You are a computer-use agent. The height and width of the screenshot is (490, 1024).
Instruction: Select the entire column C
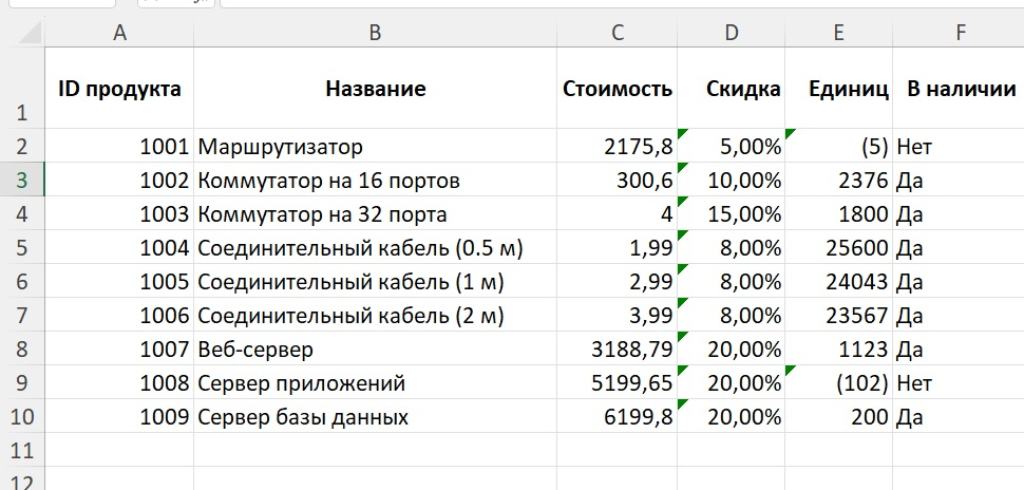617,33
